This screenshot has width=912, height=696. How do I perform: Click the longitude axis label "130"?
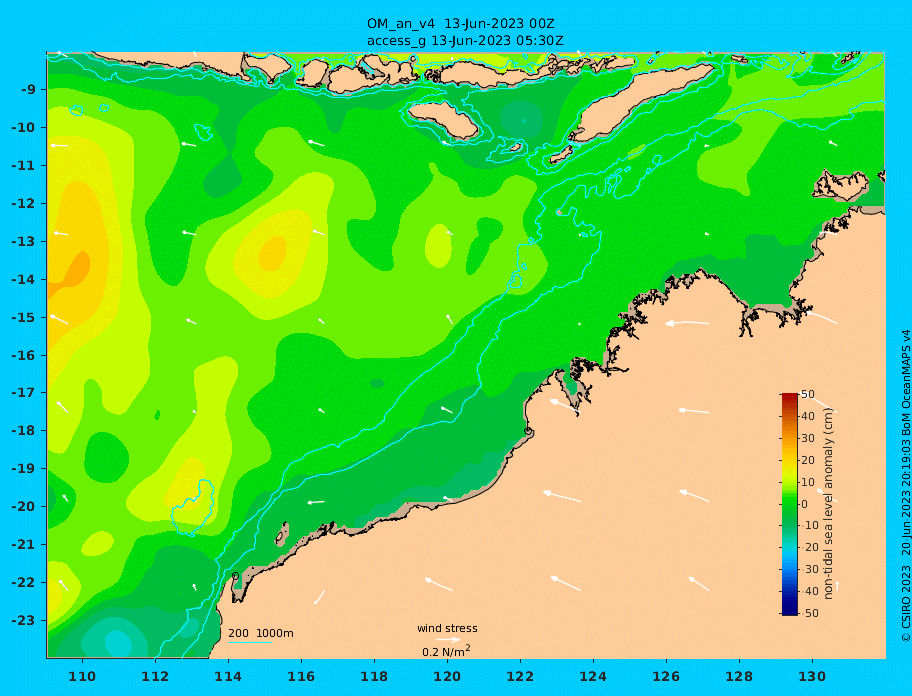click(x=812, y=676)
